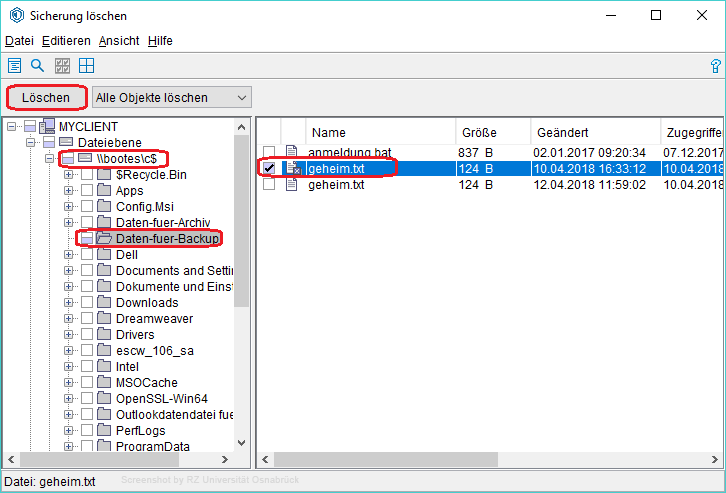Check the anmeldung.bat file checkbox
This screenshot has height=493, width=726.
(269, 152)
